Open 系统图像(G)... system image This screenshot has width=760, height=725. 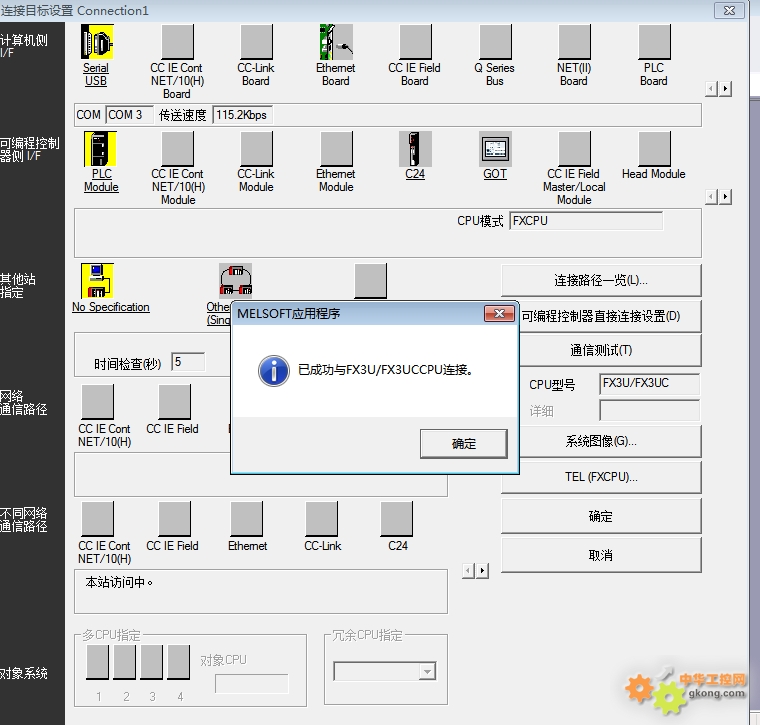click(610, 441)
